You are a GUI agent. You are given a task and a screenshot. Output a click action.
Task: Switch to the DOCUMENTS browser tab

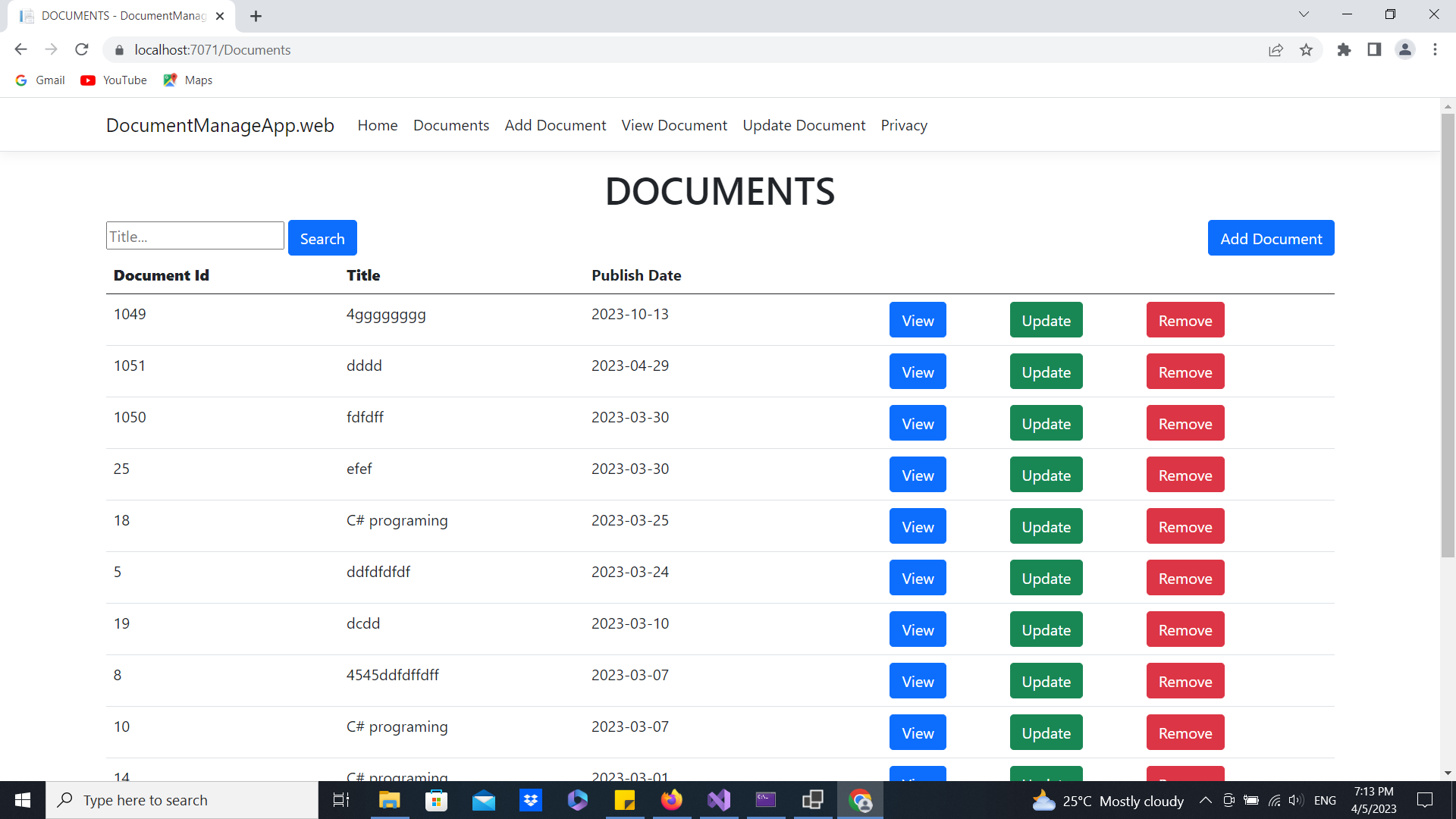[114, 15]
